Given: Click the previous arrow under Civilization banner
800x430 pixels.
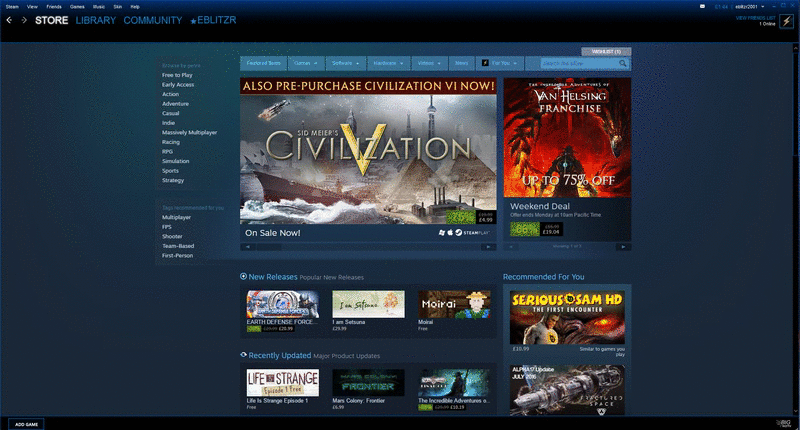Looking at the screenshot, I should pos(247,247).
